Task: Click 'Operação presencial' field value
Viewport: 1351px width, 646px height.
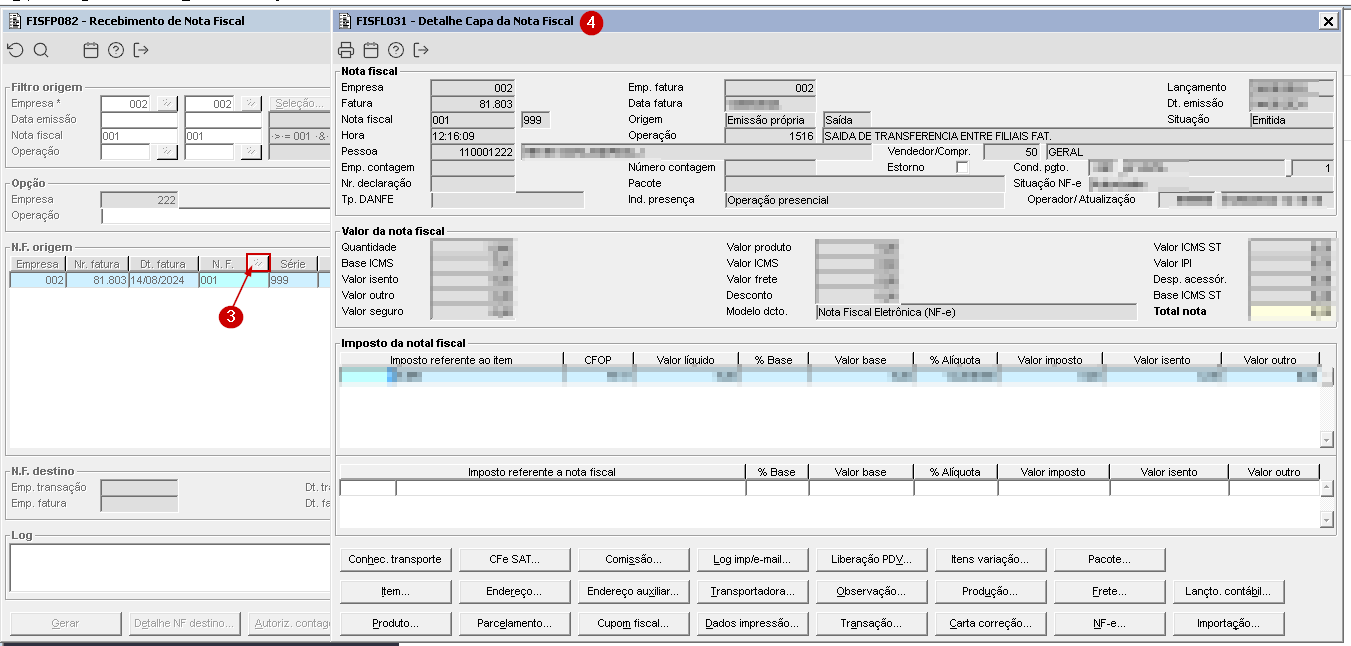Action: click(864, 200)
